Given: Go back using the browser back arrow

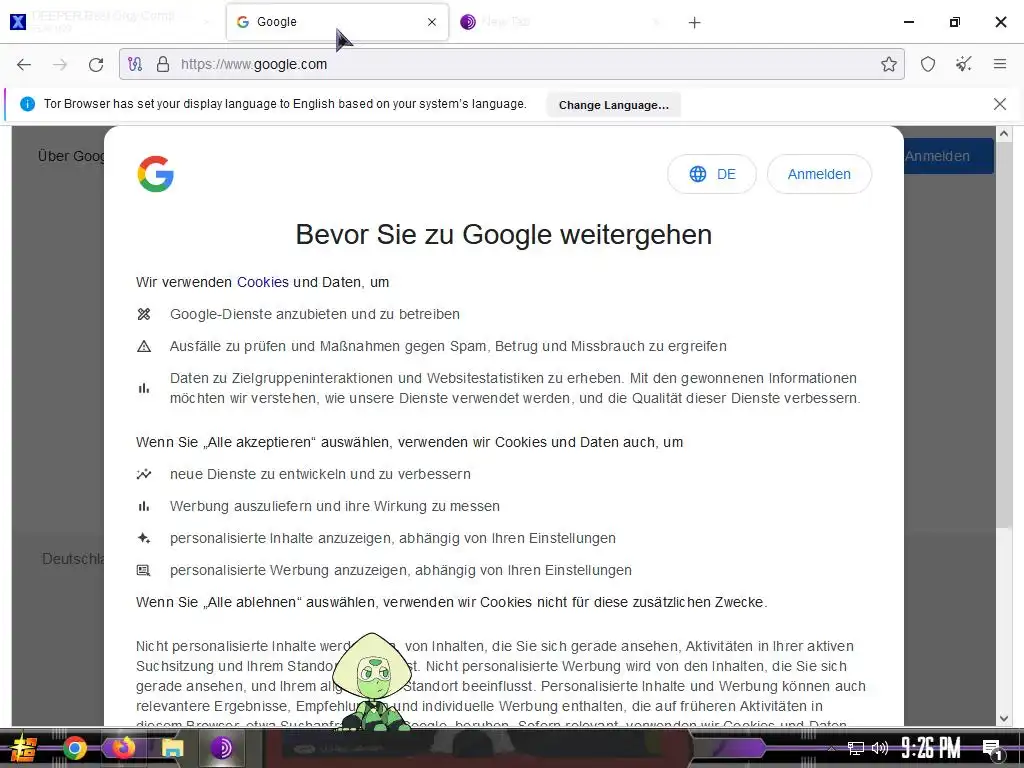Looking at the screenshot, I should (24, 64).
